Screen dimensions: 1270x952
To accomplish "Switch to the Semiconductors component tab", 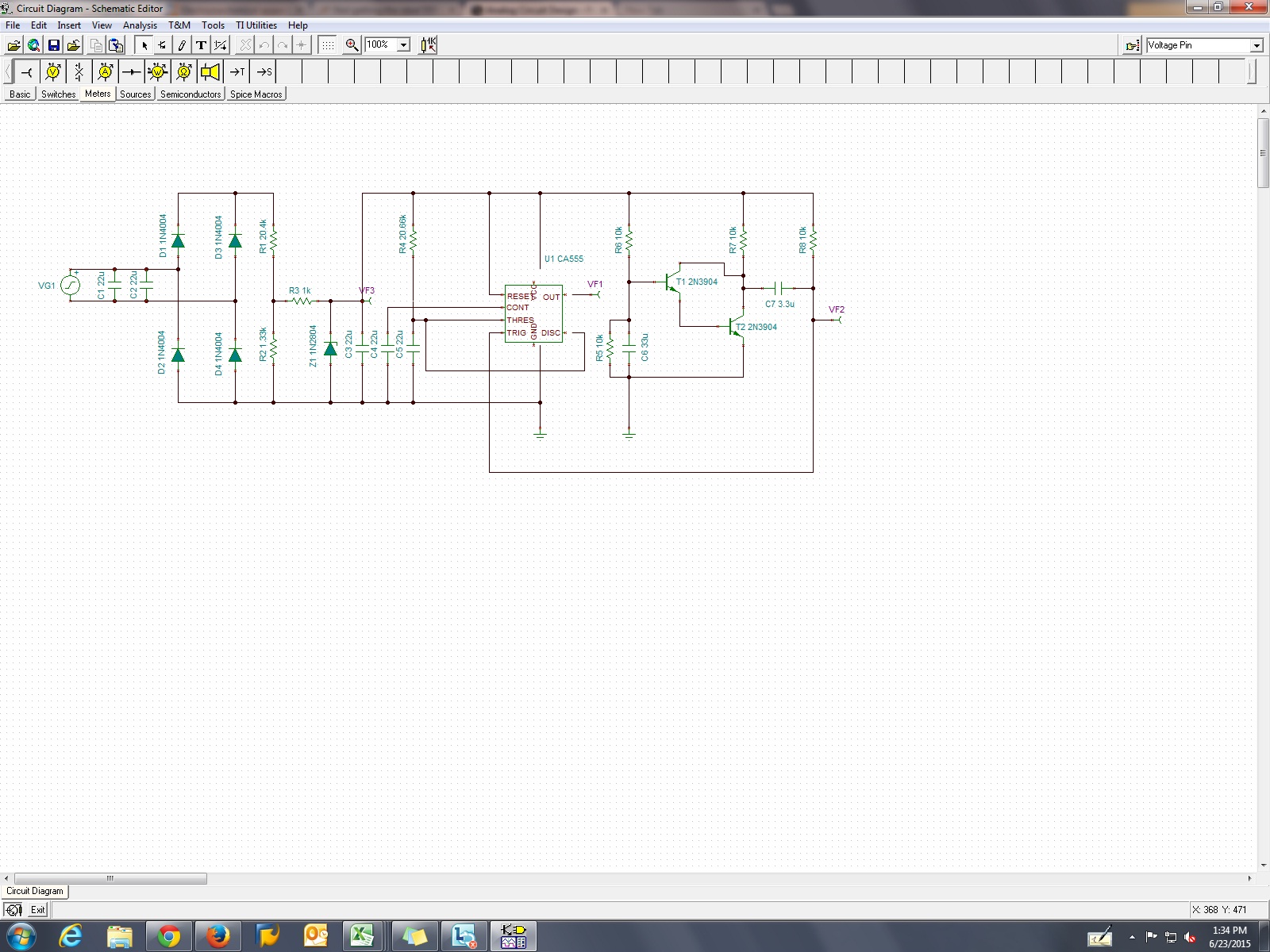I will (190, 94).
